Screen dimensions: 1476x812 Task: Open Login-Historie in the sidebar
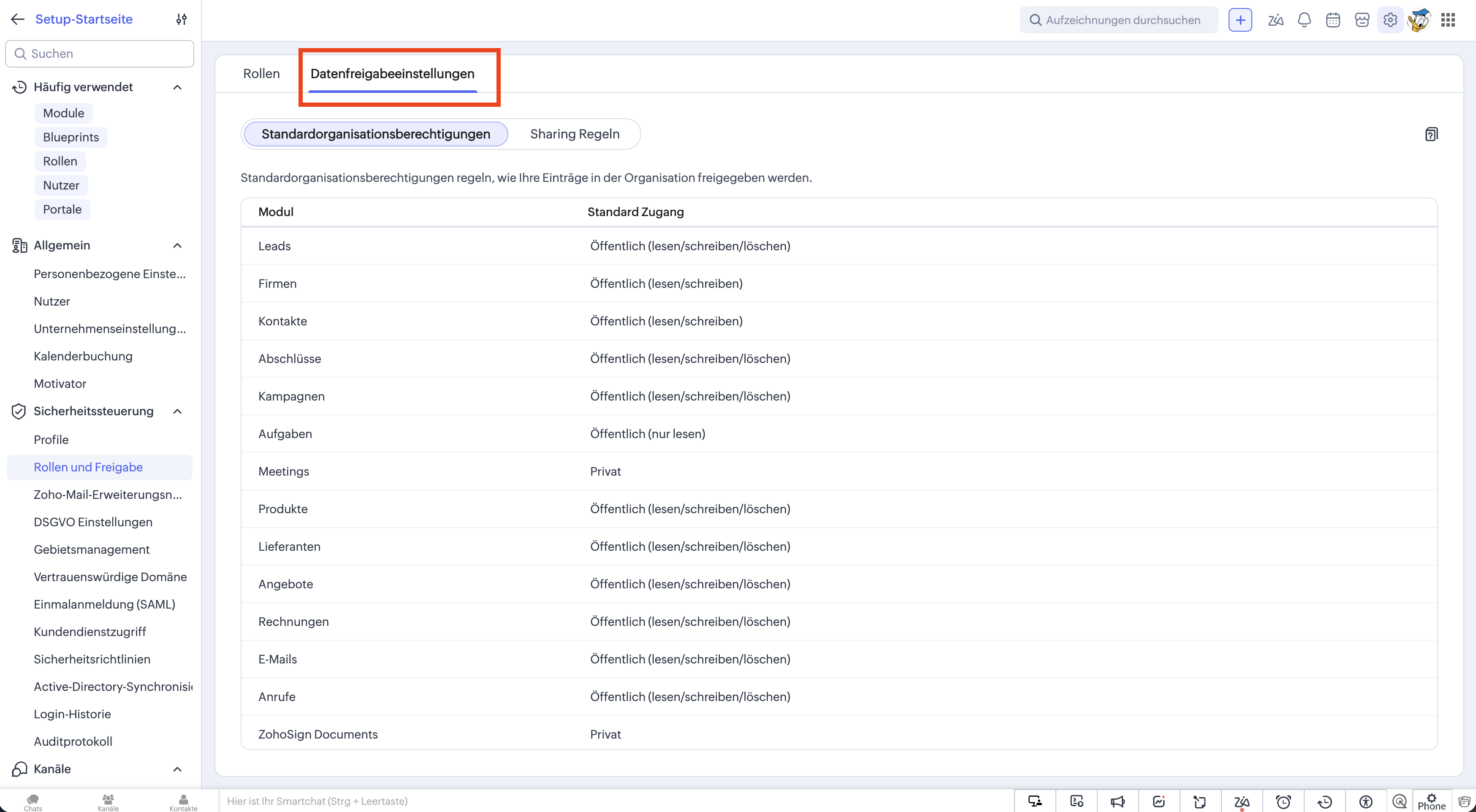point(72,714)
